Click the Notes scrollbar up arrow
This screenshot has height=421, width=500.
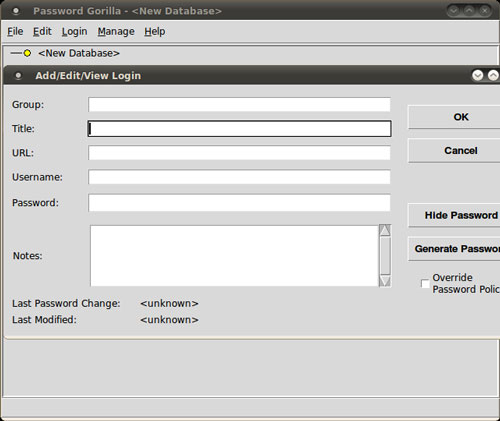click(385, 230)
